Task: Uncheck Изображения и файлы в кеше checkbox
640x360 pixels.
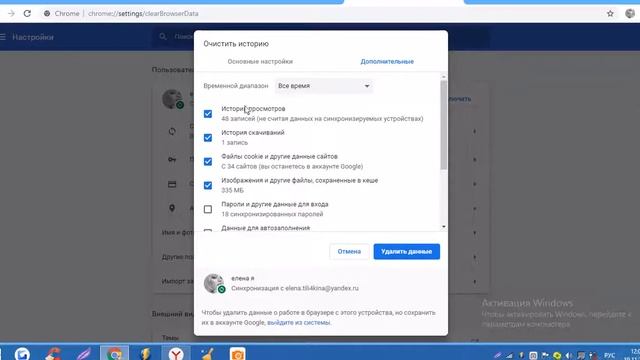Action: pyautogui.click(x=208, y=185)
